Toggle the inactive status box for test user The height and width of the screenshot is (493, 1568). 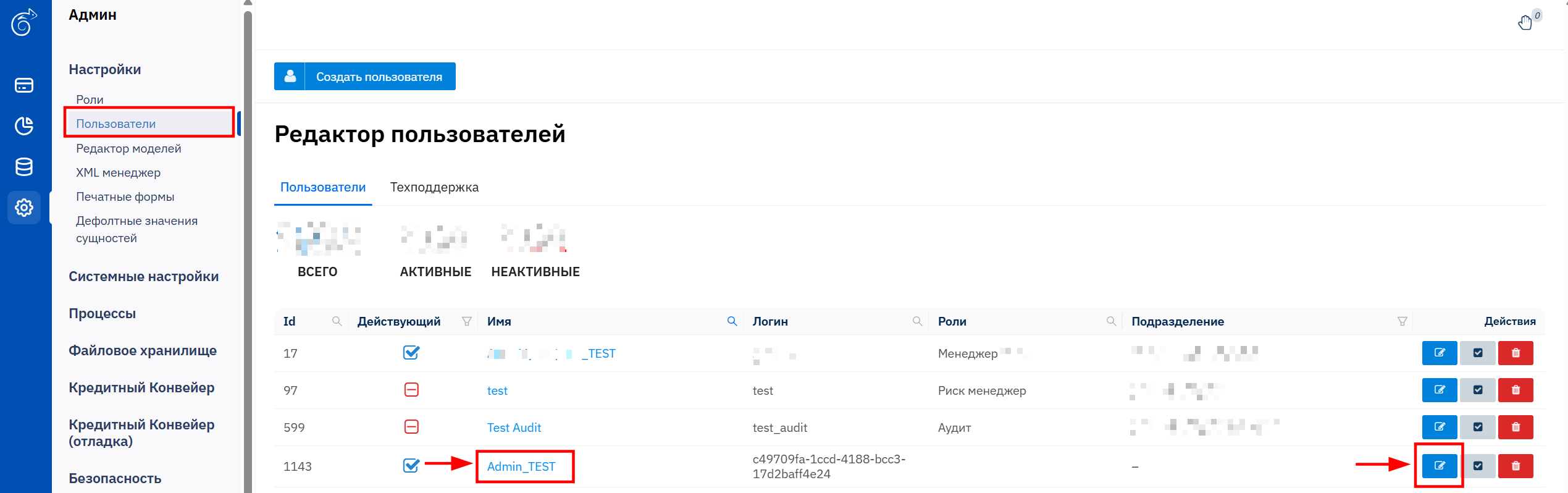coord(411,390)
